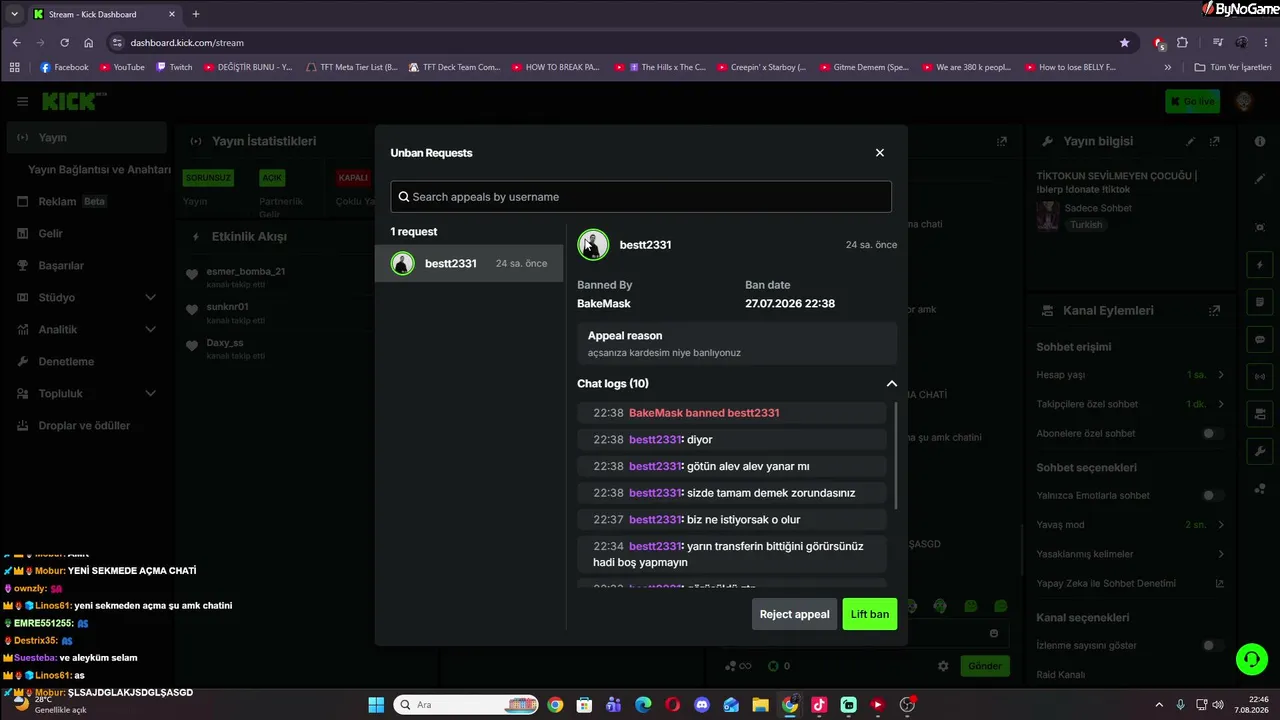The height and width of the screenshot is (720, 1280).
Task: Select bestt2331 request in the appeals list
Action: 469,264
